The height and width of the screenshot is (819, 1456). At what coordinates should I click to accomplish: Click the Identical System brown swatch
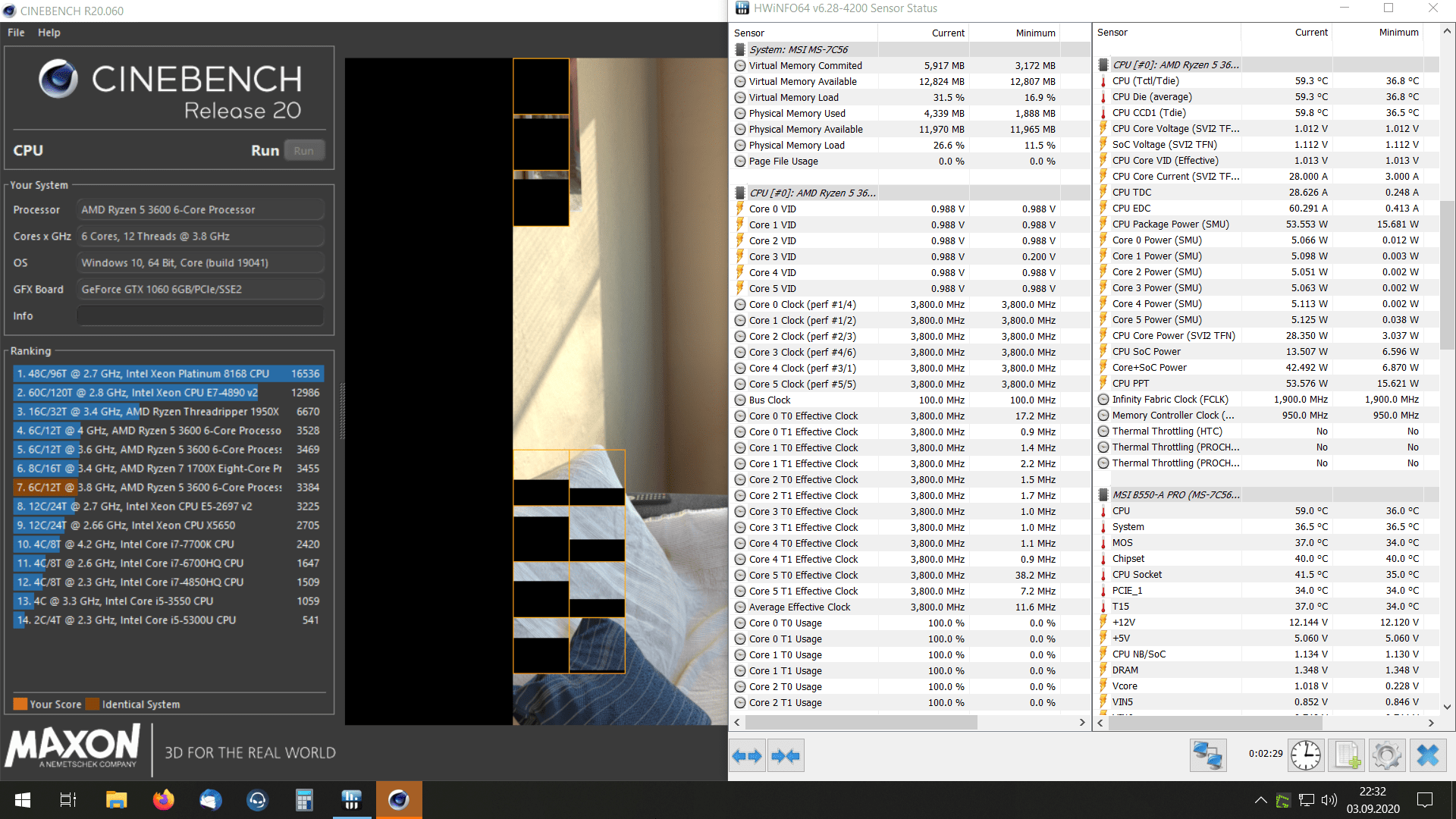93,704
